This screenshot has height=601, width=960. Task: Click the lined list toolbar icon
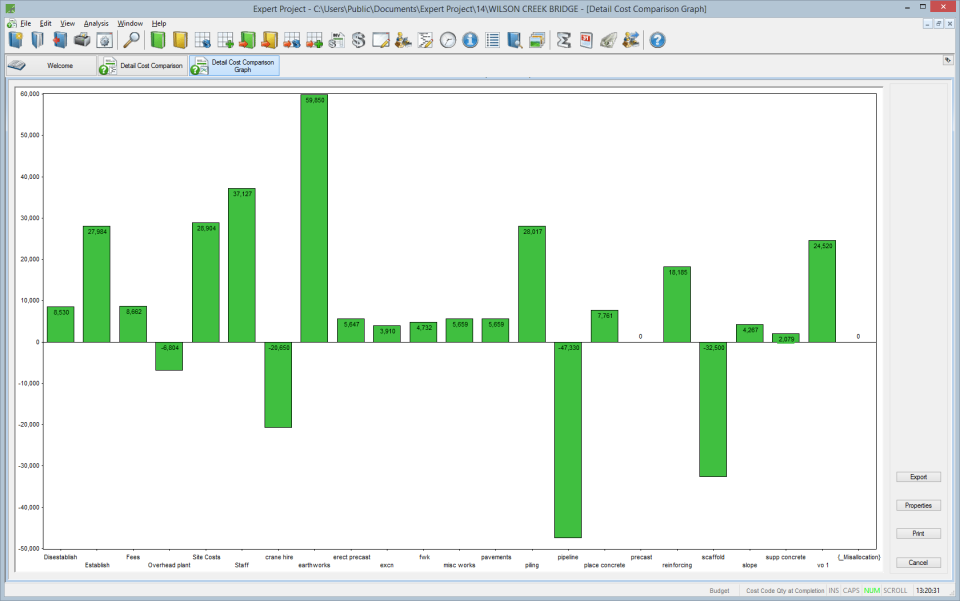point(492,40)
